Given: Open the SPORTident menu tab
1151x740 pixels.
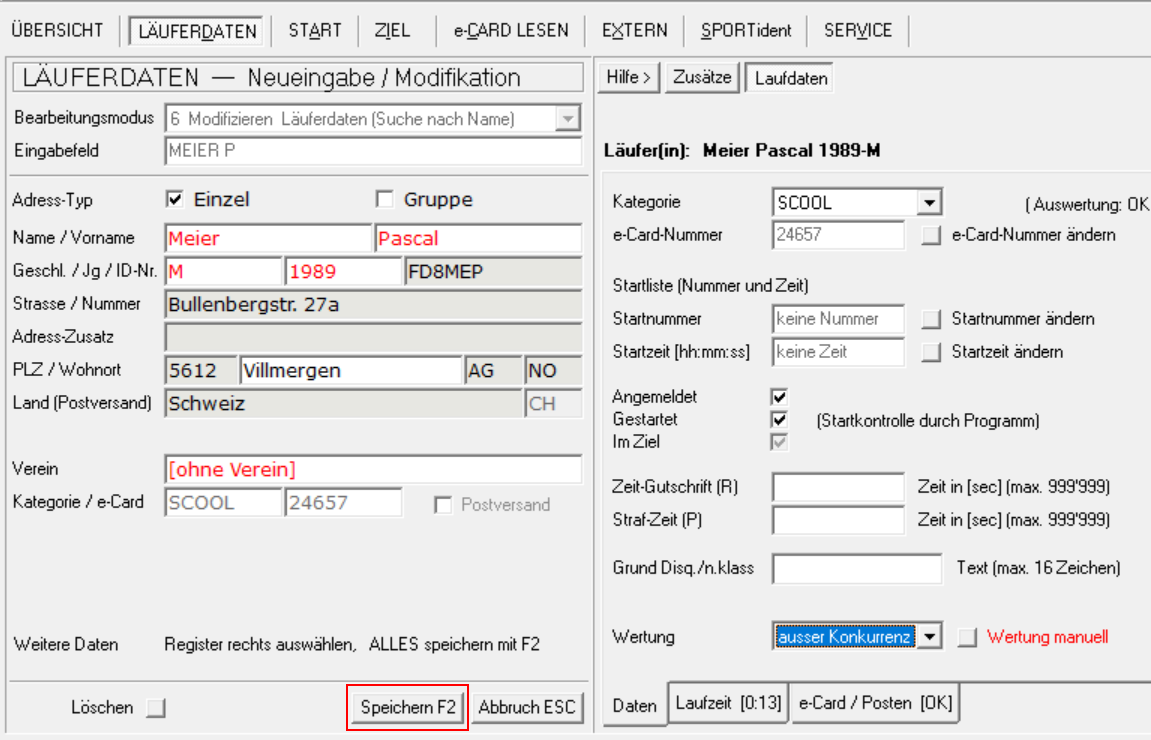Looking at the screenshot, I should coord(746,31).
